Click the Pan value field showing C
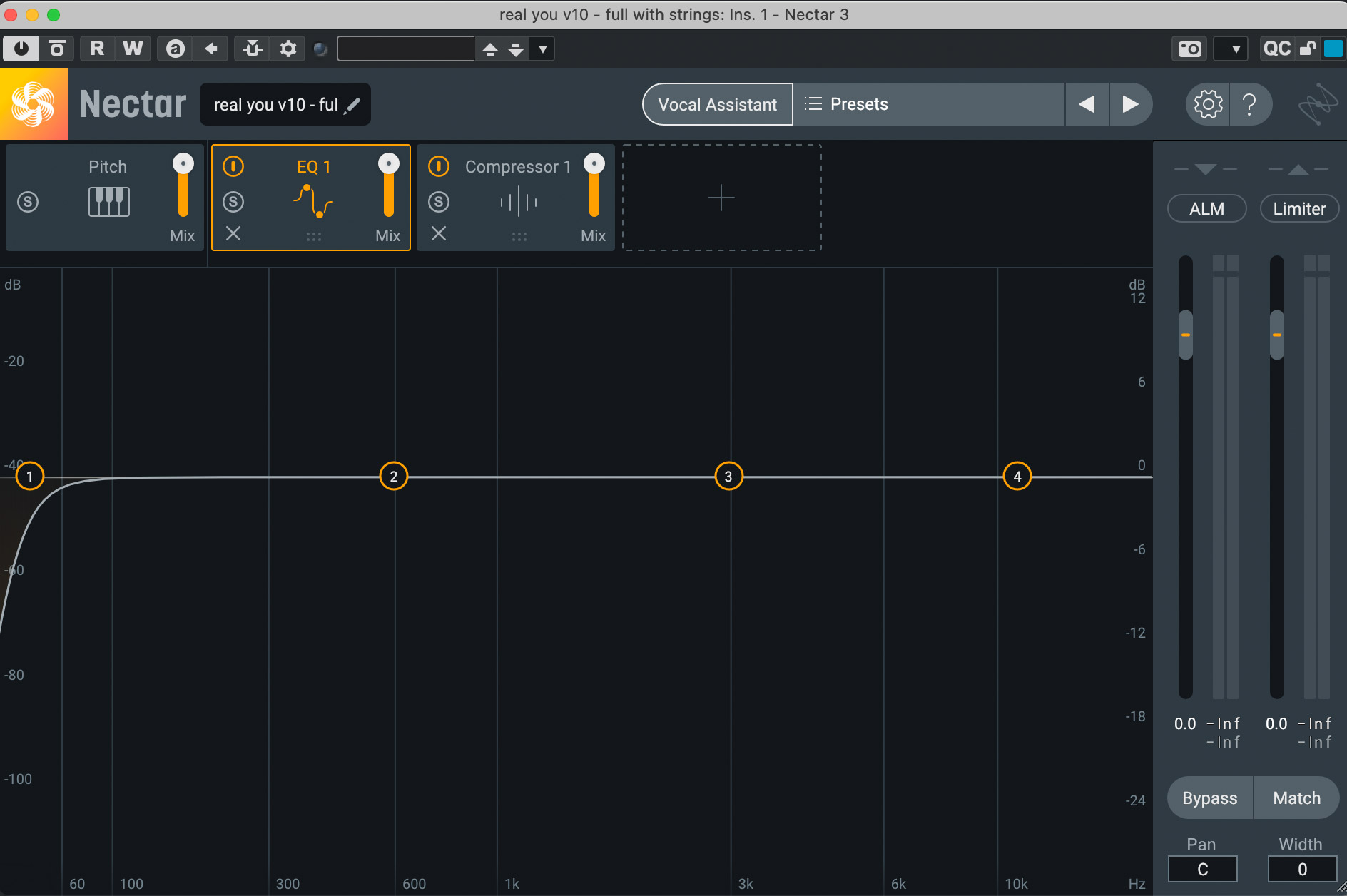This screenshot has width=1347, height=896. pos(1202,869)
